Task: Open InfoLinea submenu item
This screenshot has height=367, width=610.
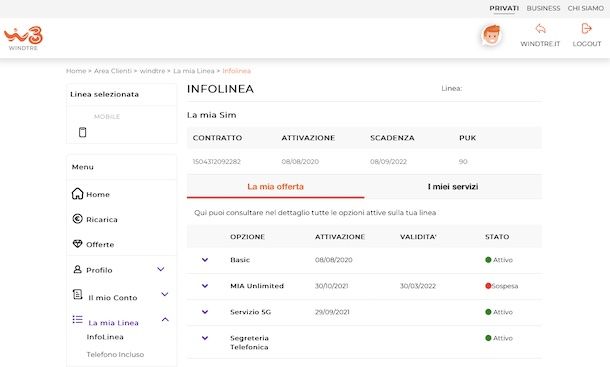Action: (x=105, y=337)
